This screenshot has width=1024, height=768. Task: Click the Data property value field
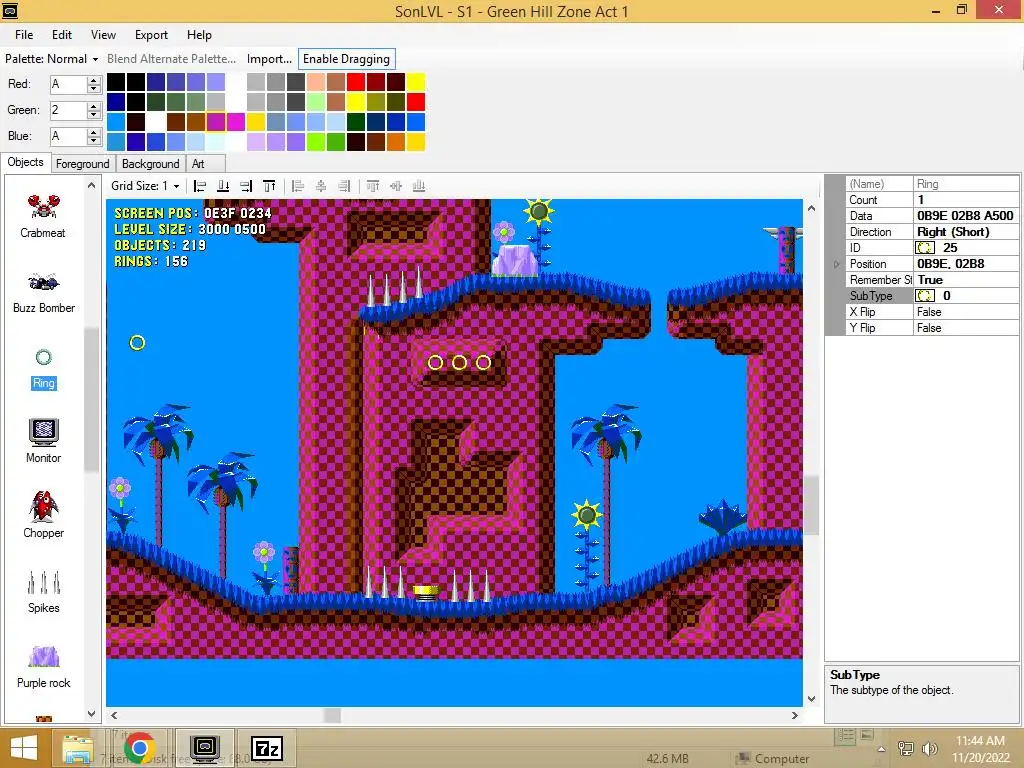(966, 216)
